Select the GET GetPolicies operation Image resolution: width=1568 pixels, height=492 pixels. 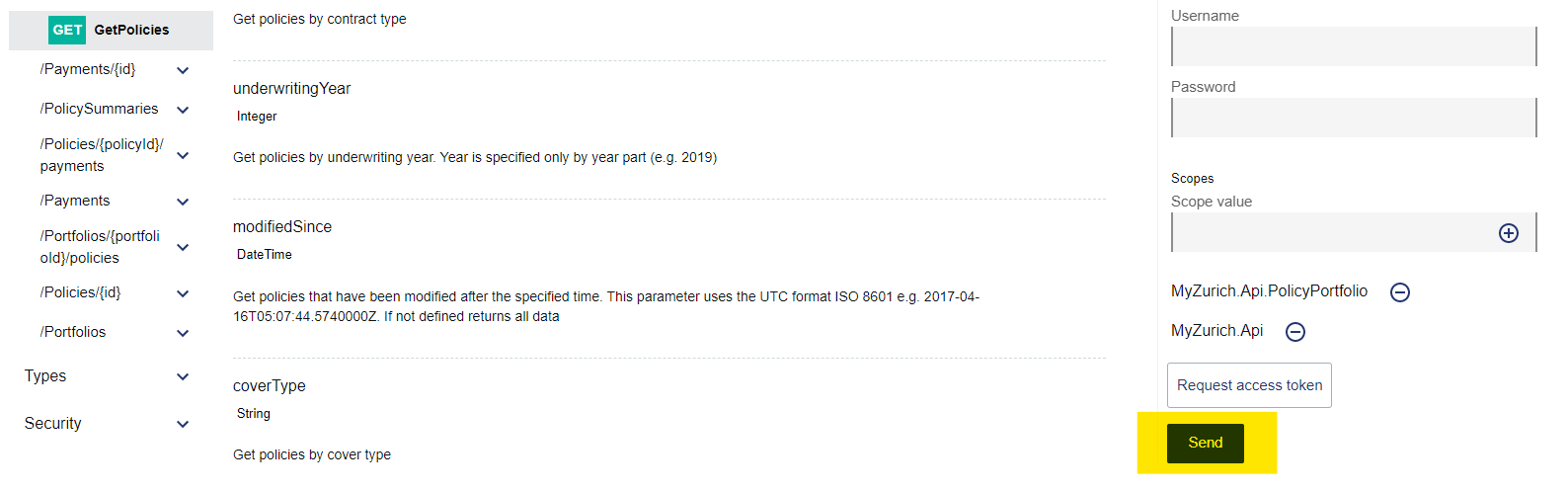111,30
